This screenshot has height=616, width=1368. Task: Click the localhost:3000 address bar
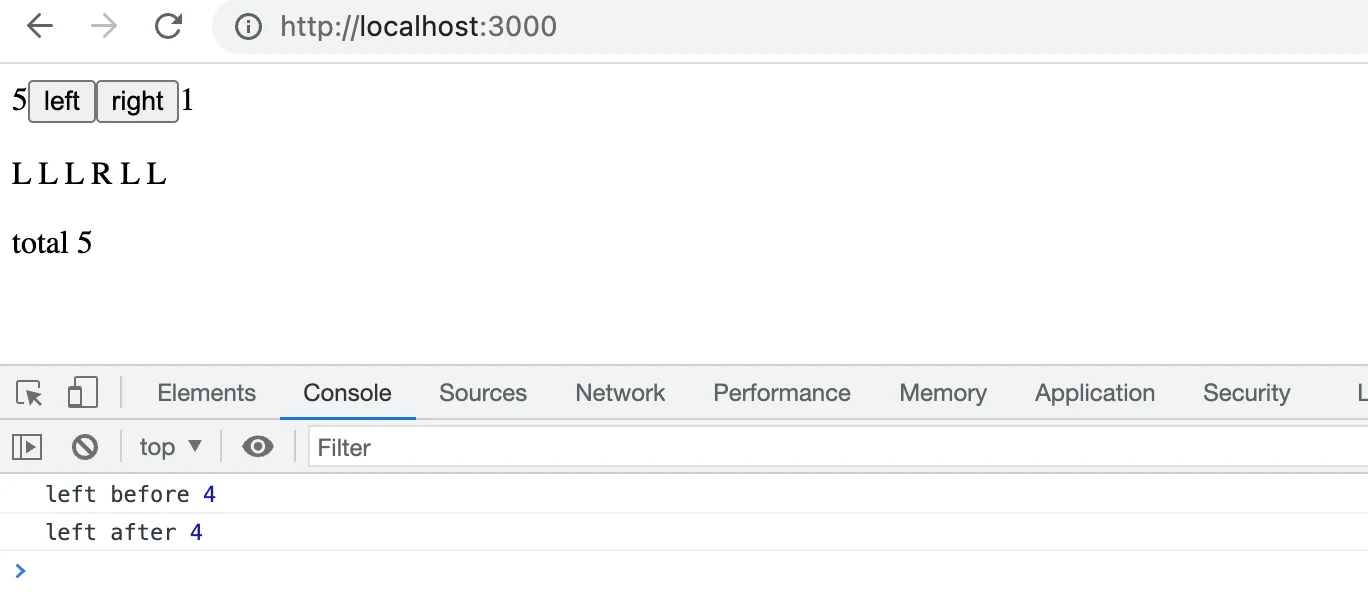click(x=790, y=26)
